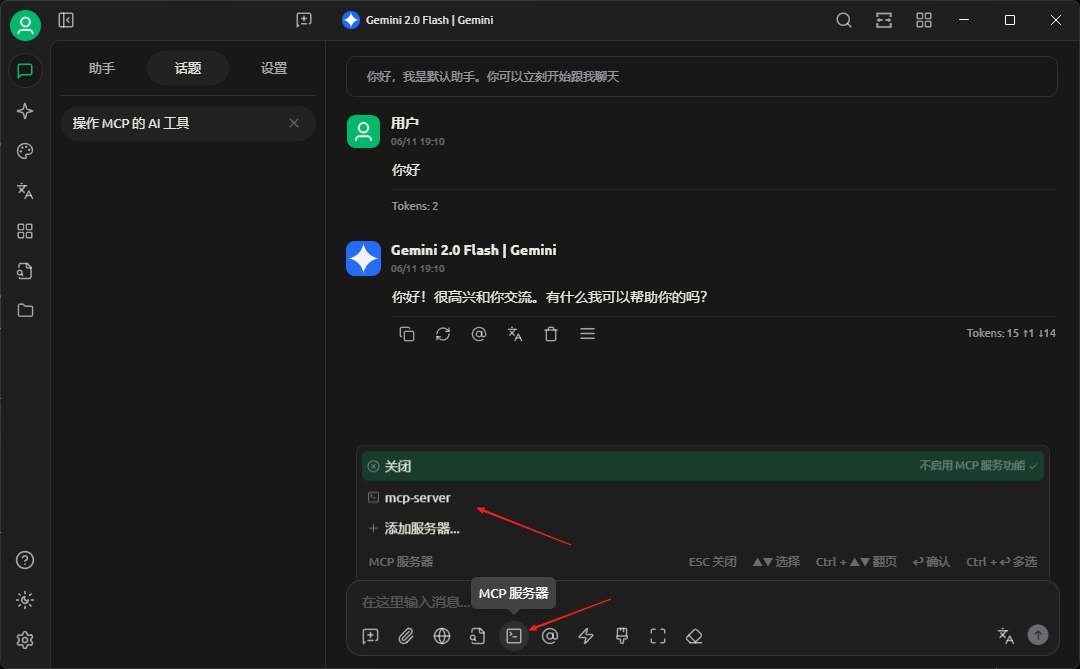Open the mini apps grid sidebar icon
This screenshot has height=669, width=1080.
[x=25, y=231]
